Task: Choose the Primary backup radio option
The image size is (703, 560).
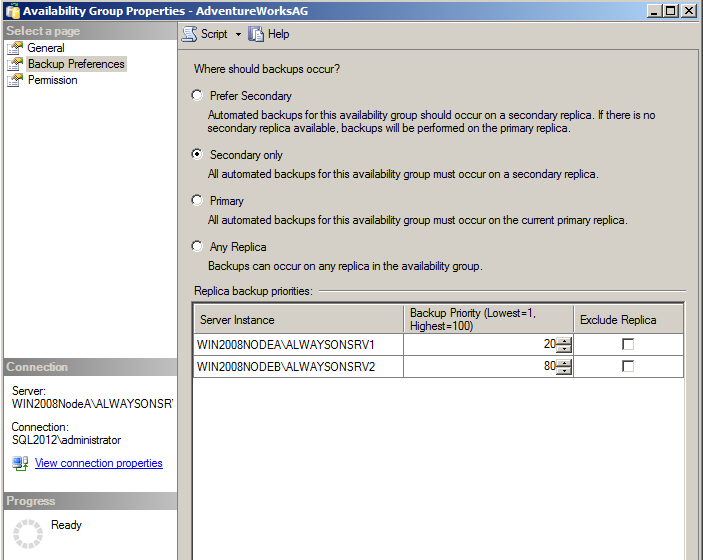Action: 197,201
